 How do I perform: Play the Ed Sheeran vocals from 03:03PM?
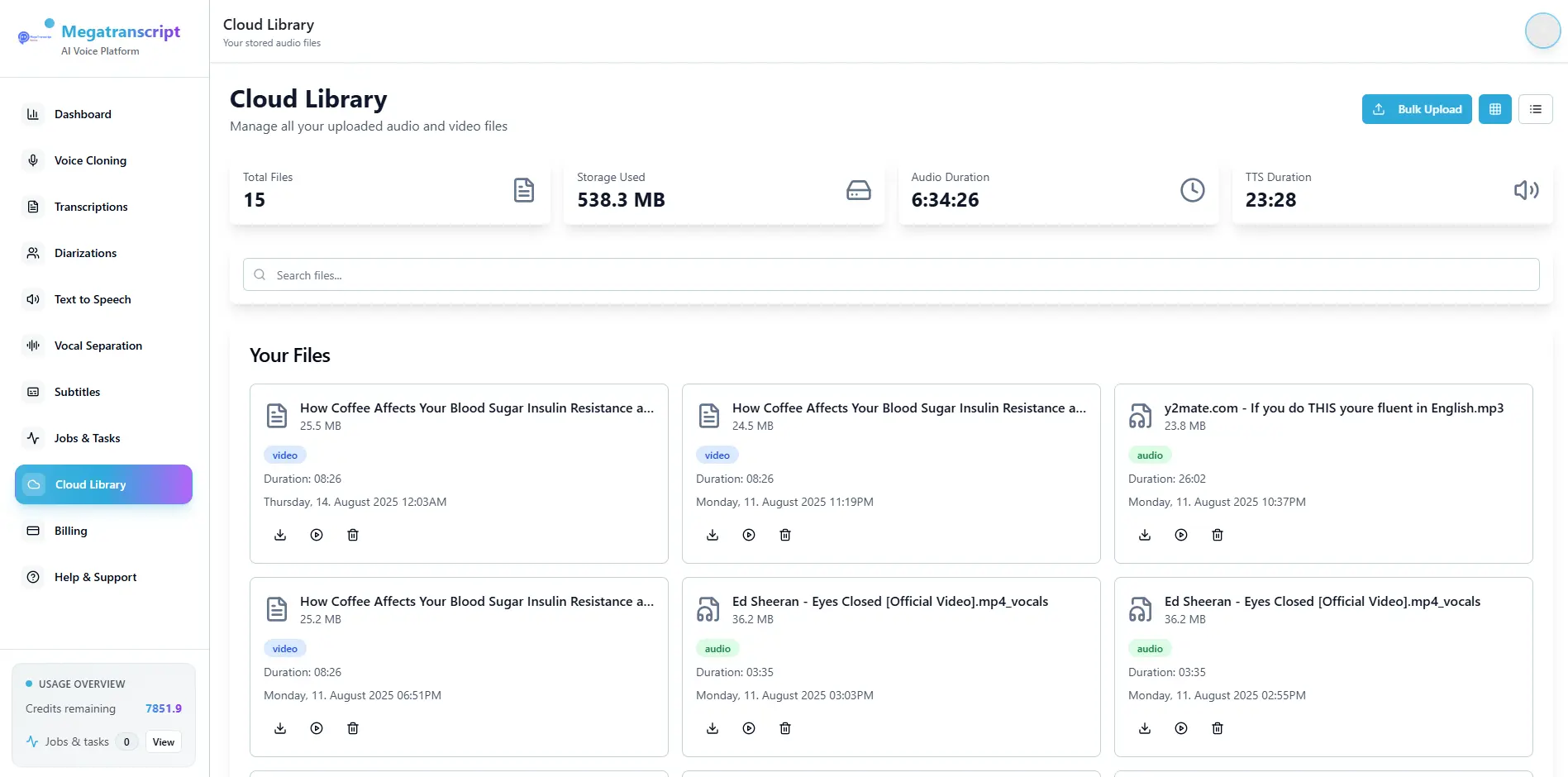(x=749, y=728)
